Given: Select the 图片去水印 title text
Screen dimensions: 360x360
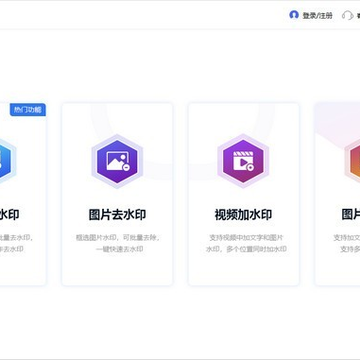Looking at the screenshot, I should [117, 215].
